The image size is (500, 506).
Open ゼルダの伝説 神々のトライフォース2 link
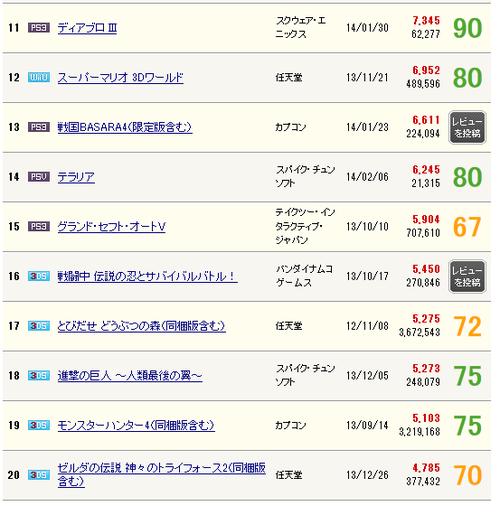pyautogui.click(x=162, y=475)
